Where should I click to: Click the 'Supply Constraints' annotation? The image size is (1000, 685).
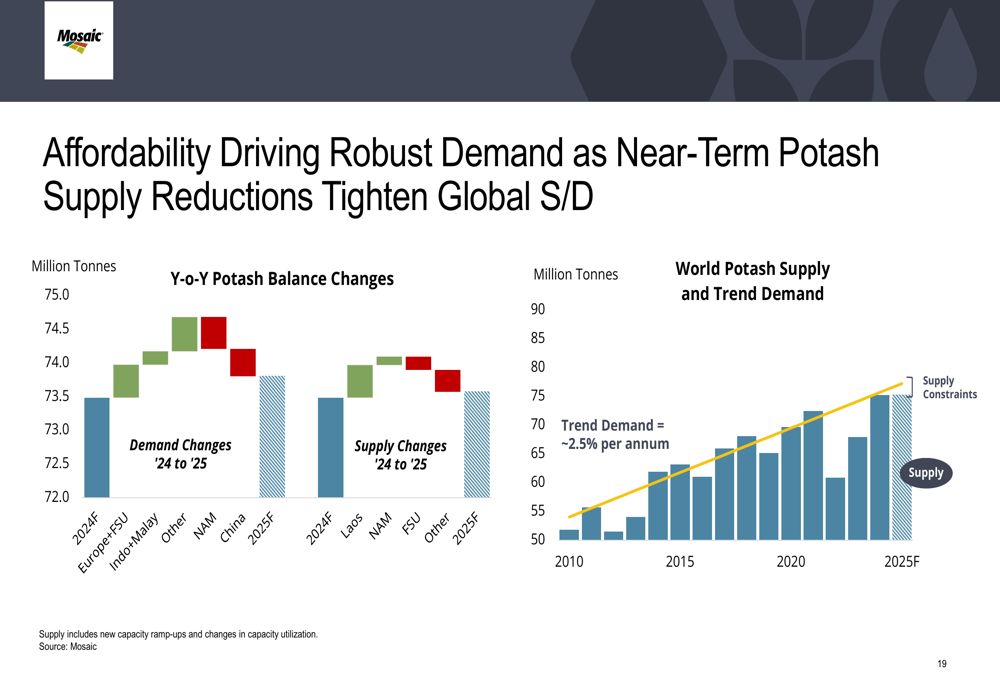[950, 387]
